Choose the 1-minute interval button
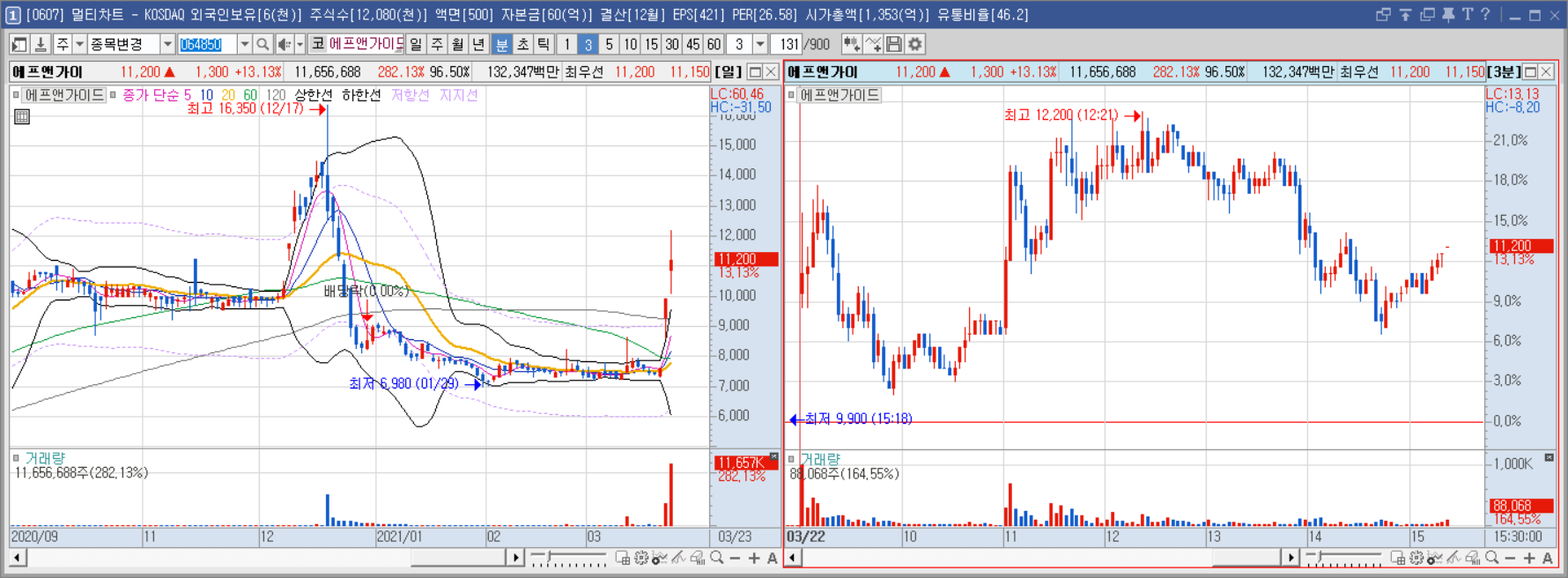The width and height of the screenshot is (1568, 578). click(567, 44)
